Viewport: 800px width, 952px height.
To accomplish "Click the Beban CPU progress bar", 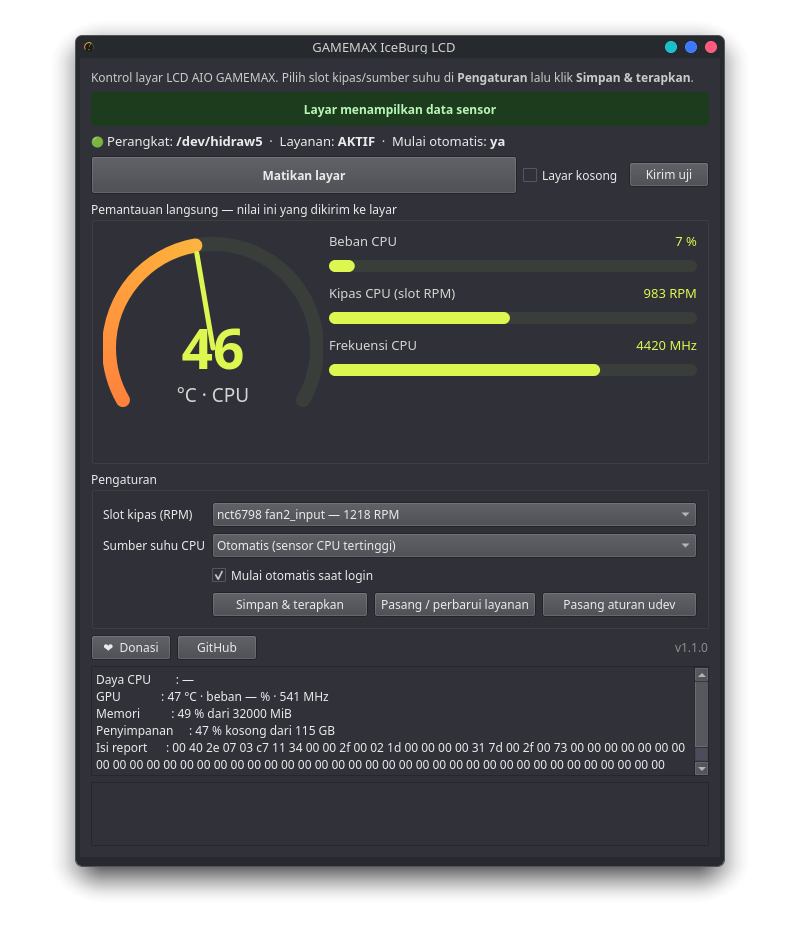I will pyautogui.click(x=513, y=266).
